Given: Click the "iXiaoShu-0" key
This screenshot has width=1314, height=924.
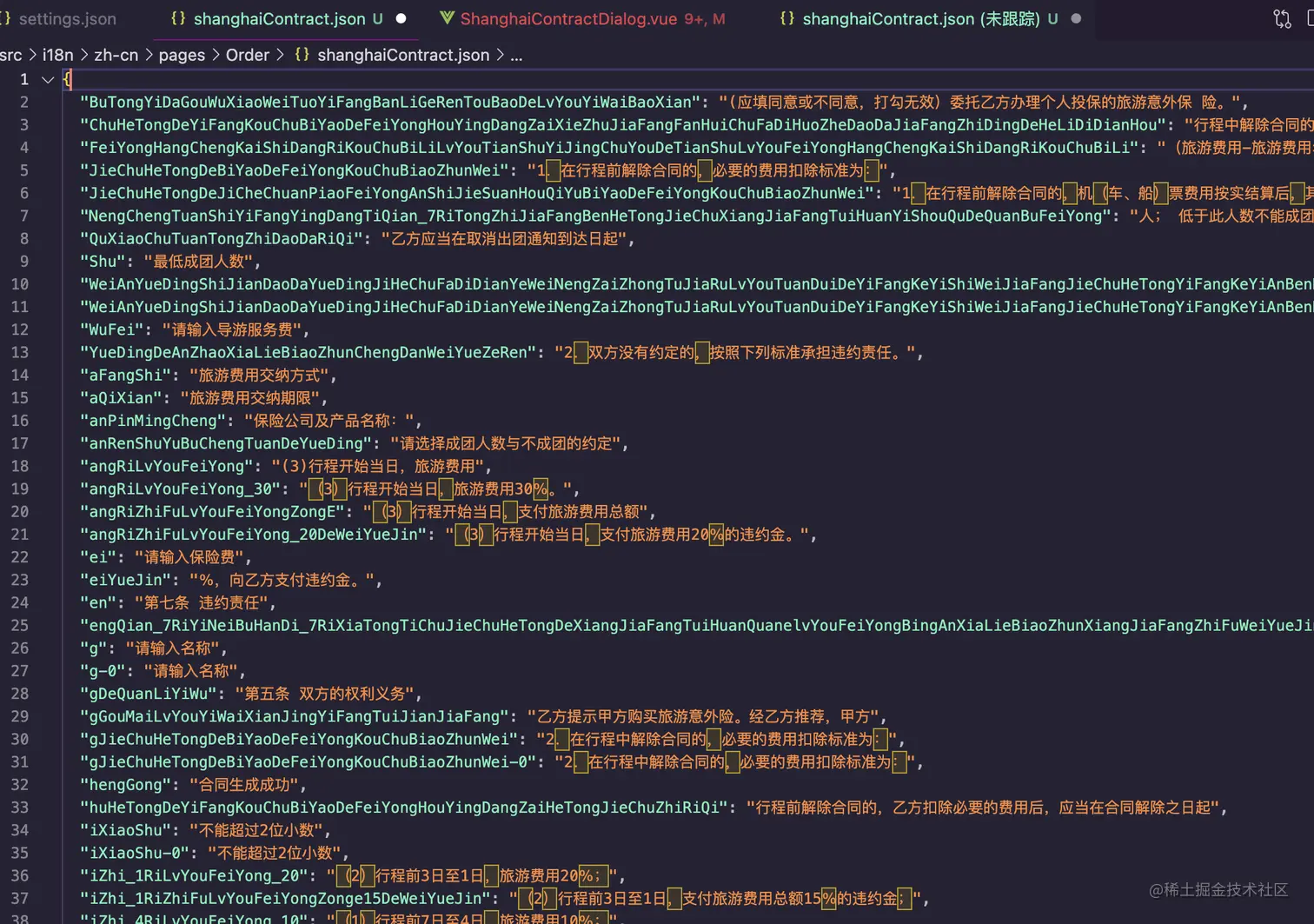Looking at the screenshot, I should point(135,853).
